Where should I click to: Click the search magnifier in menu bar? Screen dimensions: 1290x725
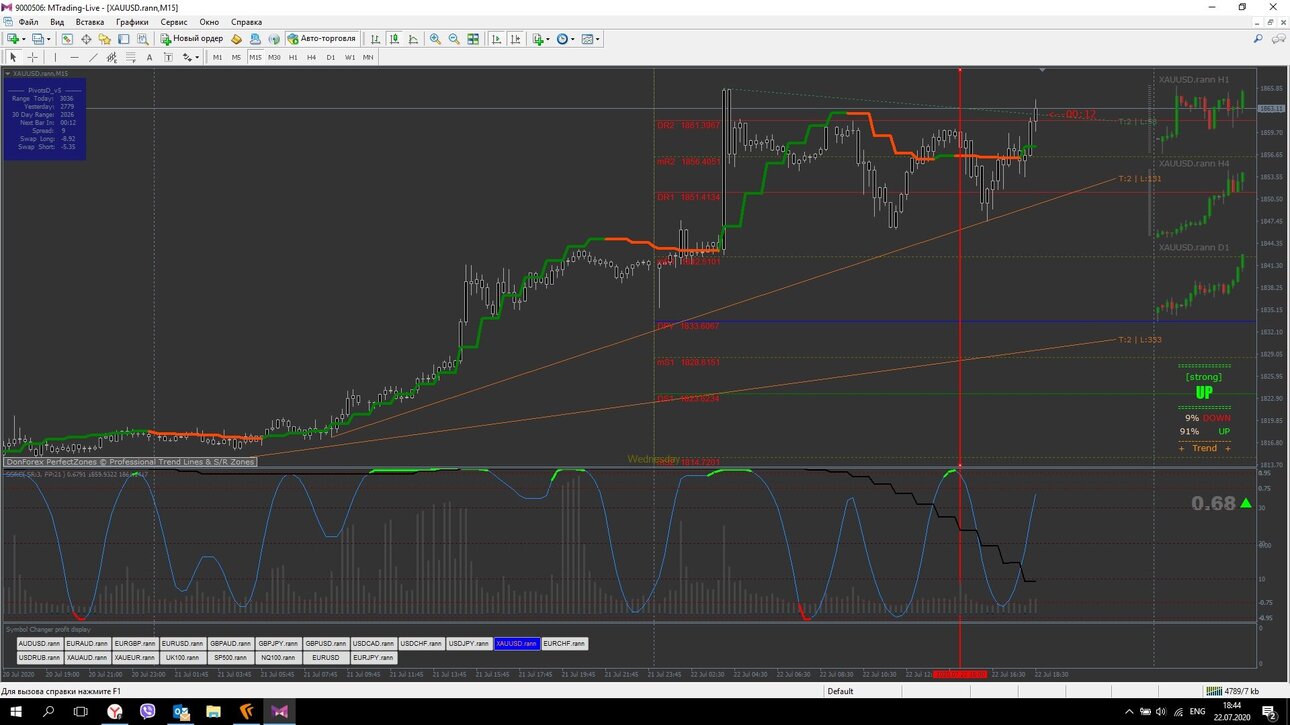click(x=1258, y=39)
